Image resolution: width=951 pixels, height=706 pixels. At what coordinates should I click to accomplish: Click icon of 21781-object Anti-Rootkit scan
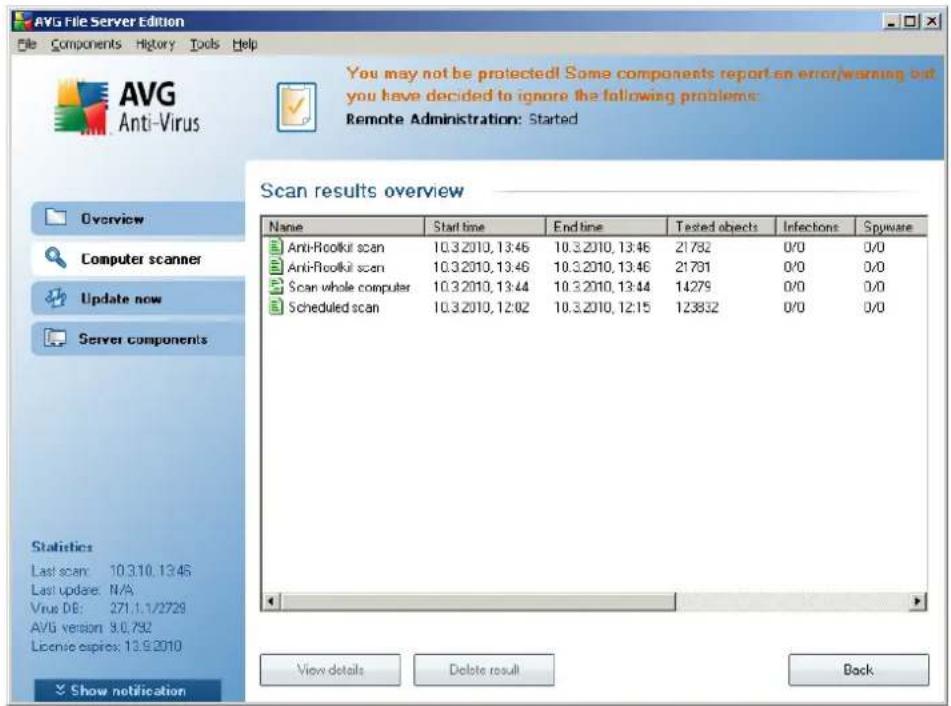click(x=276, y=267)
